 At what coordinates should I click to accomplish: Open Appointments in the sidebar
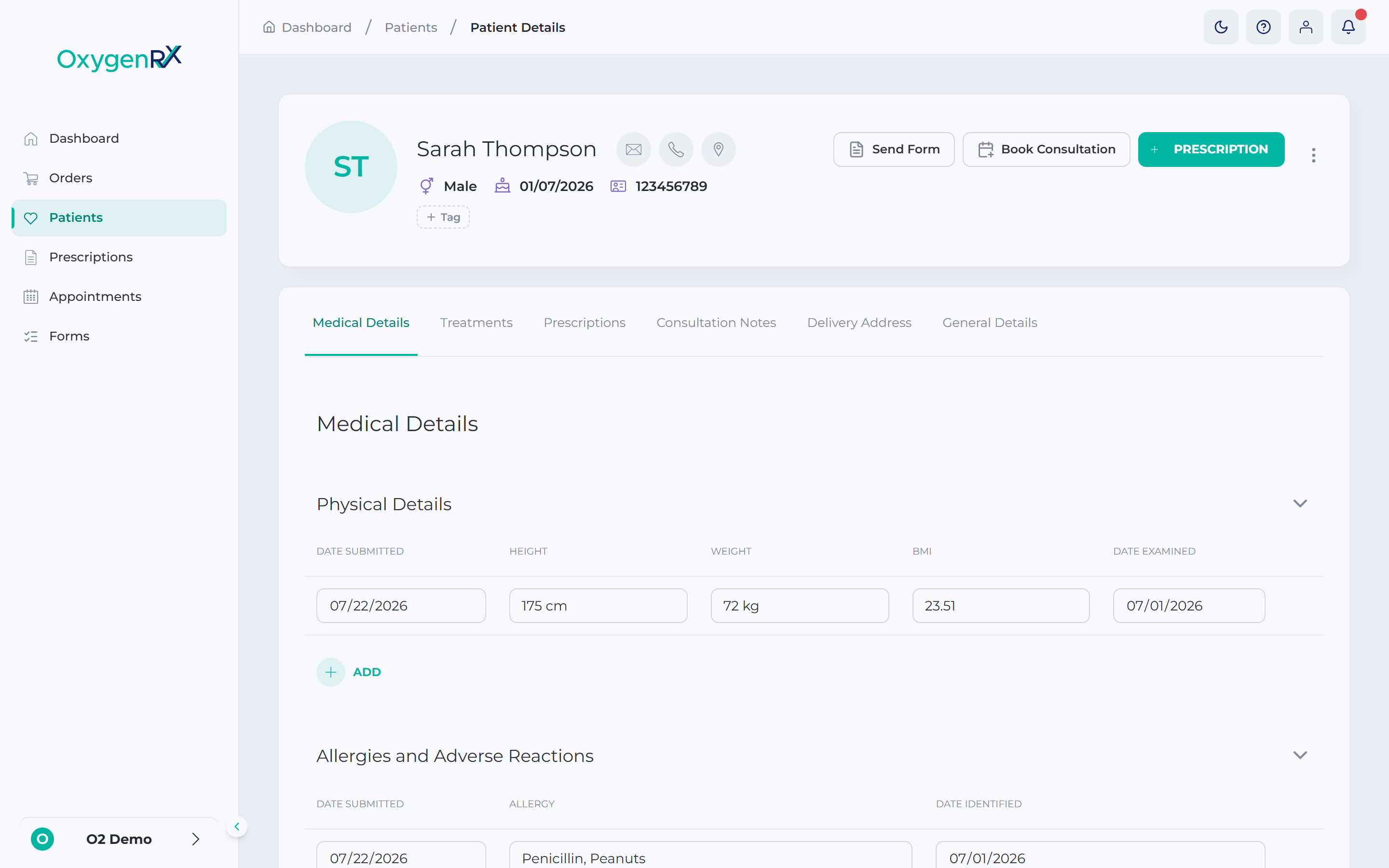pyautogui.click(x=119, y=297)
